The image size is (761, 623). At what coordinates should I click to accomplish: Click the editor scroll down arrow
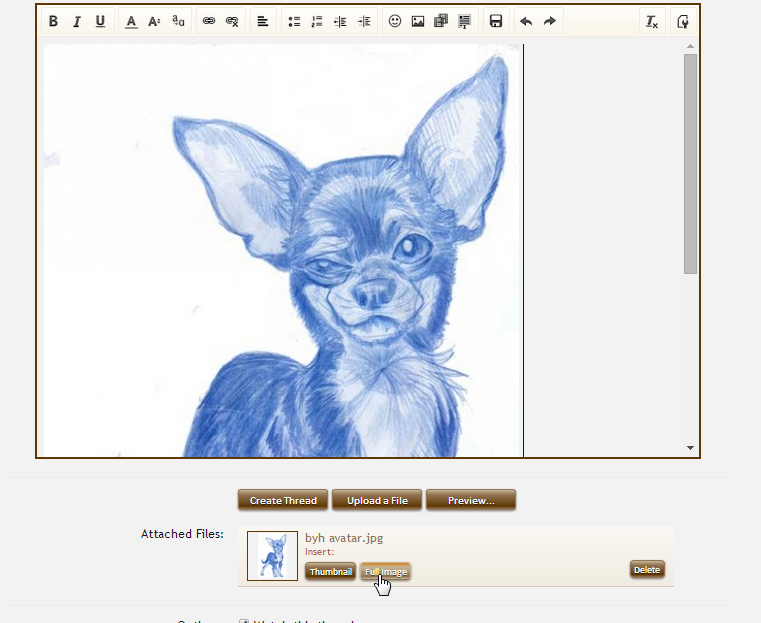tap(690, 448)
